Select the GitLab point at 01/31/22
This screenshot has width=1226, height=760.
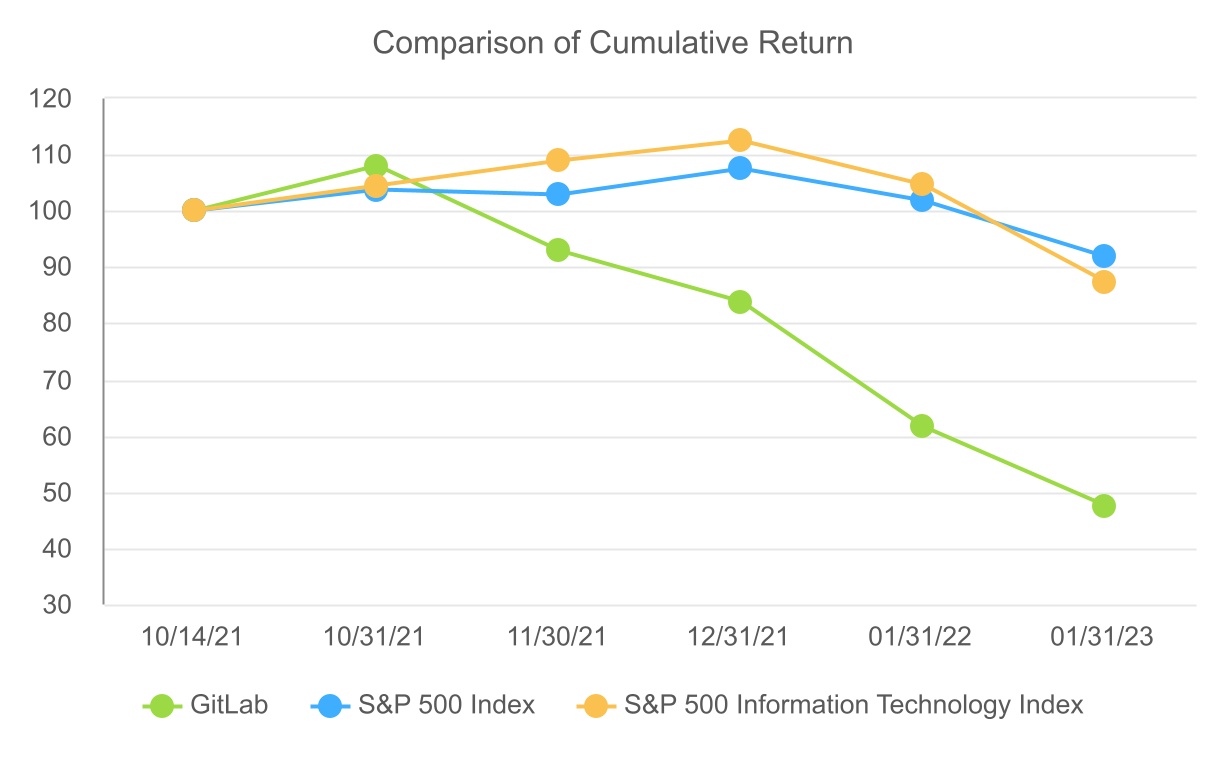(922, 426)
